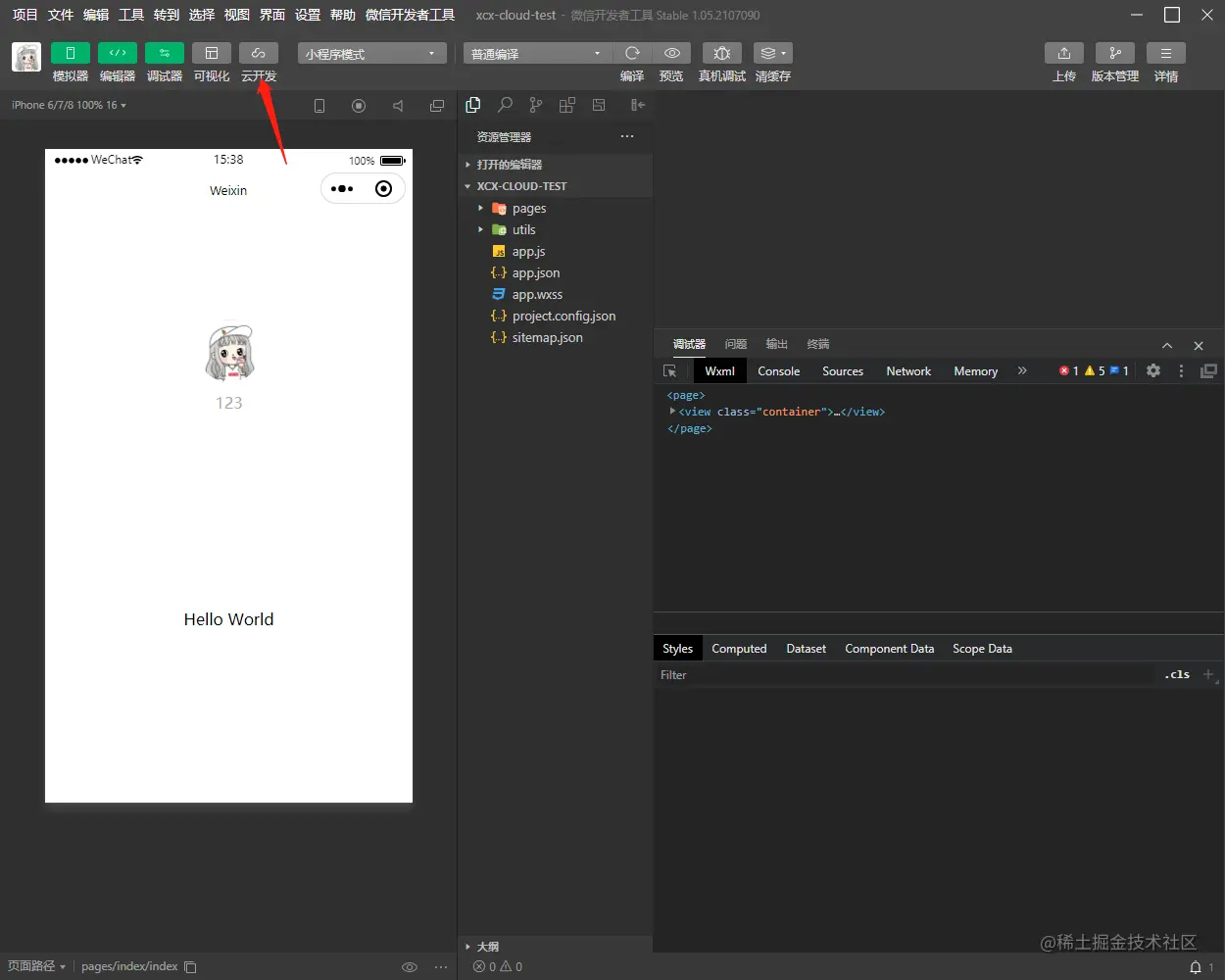Switch to the Computed tab

pyautogui.click(x=739, y=649)
